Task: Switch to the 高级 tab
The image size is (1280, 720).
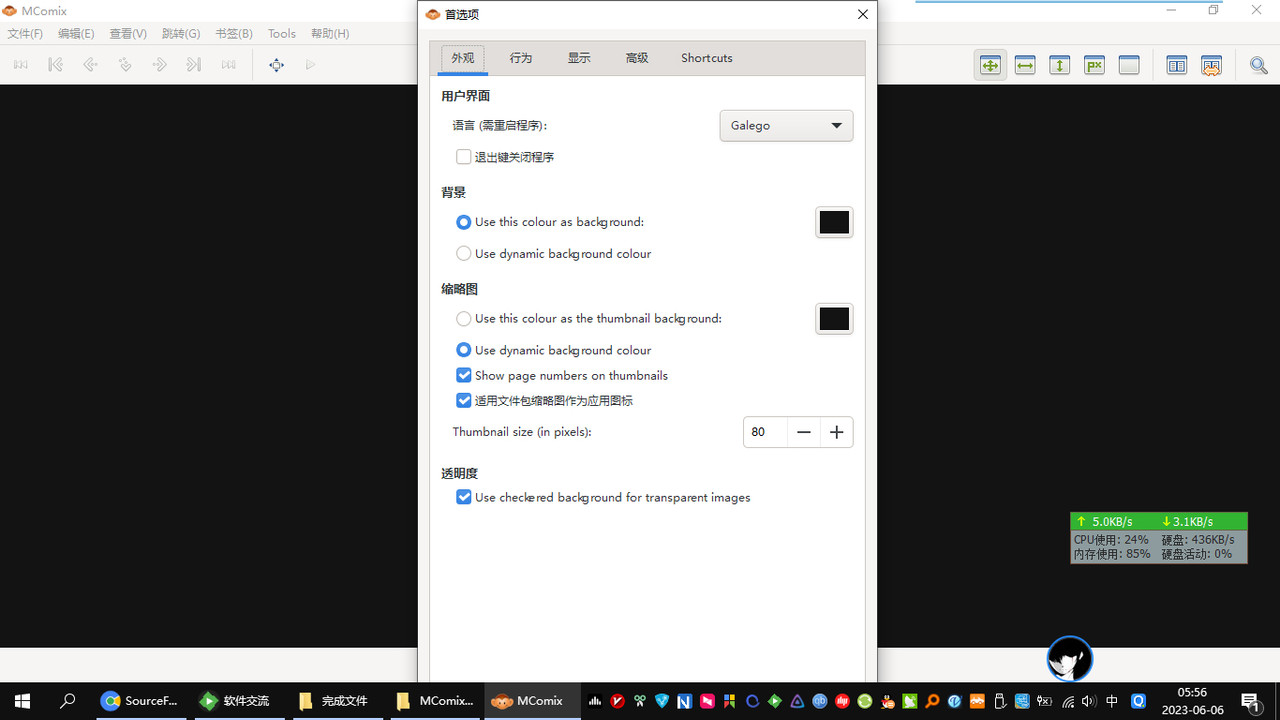Action: click(637, 58)
